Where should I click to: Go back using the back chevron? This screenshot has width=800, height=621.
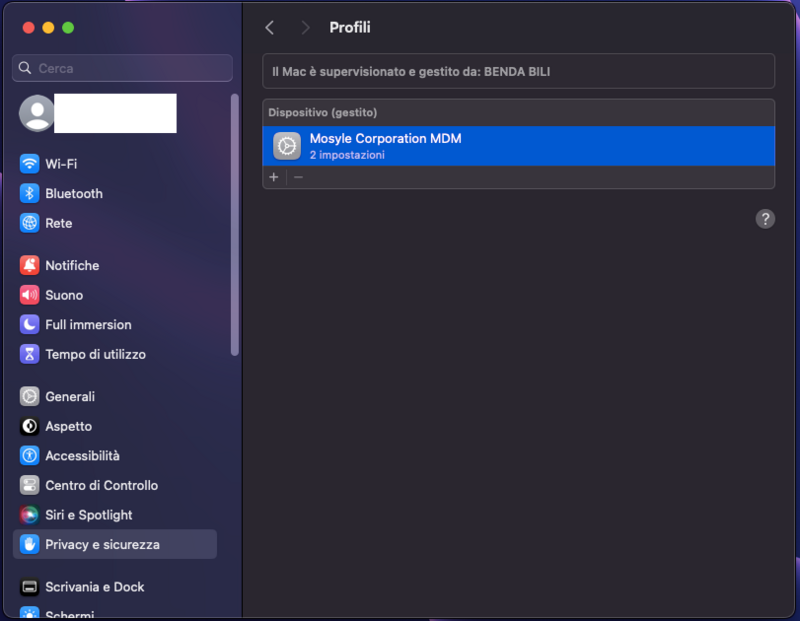click(x=270, y=28)
